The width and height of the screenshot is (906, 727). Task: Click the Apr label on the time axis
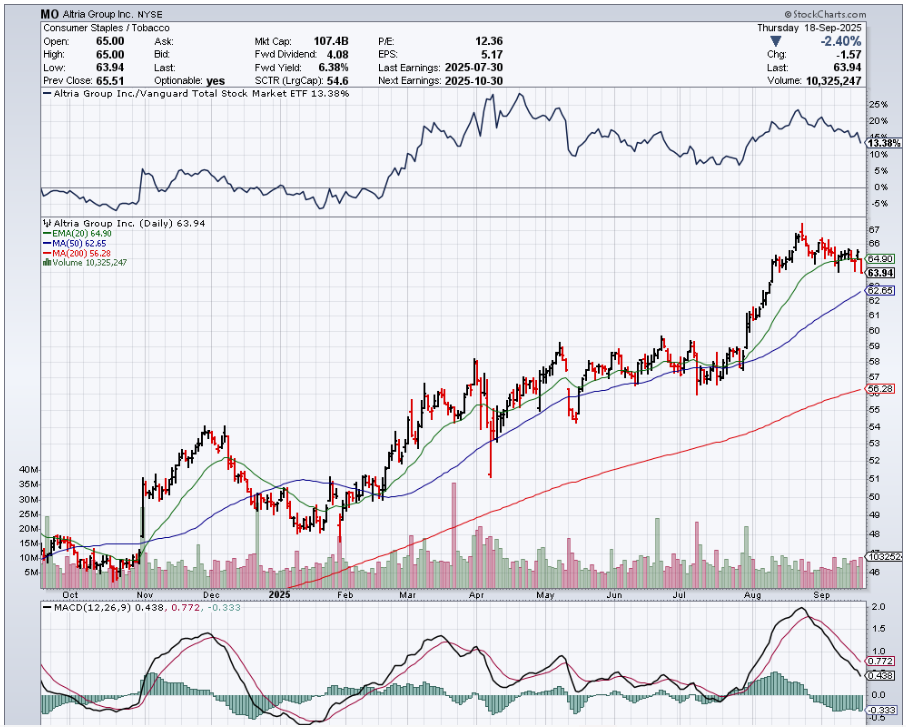click(x=476, y=595)
